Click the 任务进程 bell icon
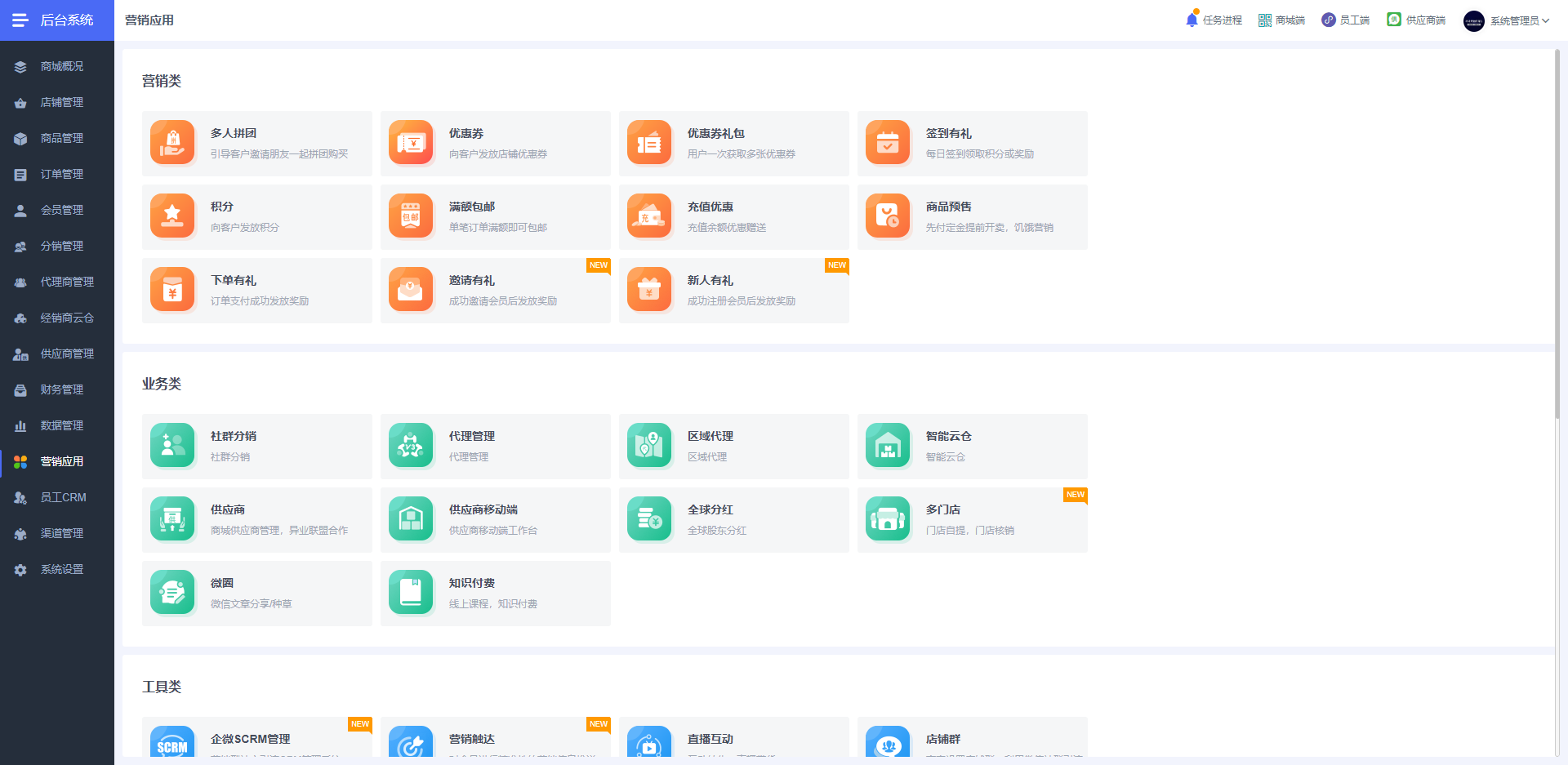The height and width of the screenshot is (765, 1568). (x=1192, y=20)
